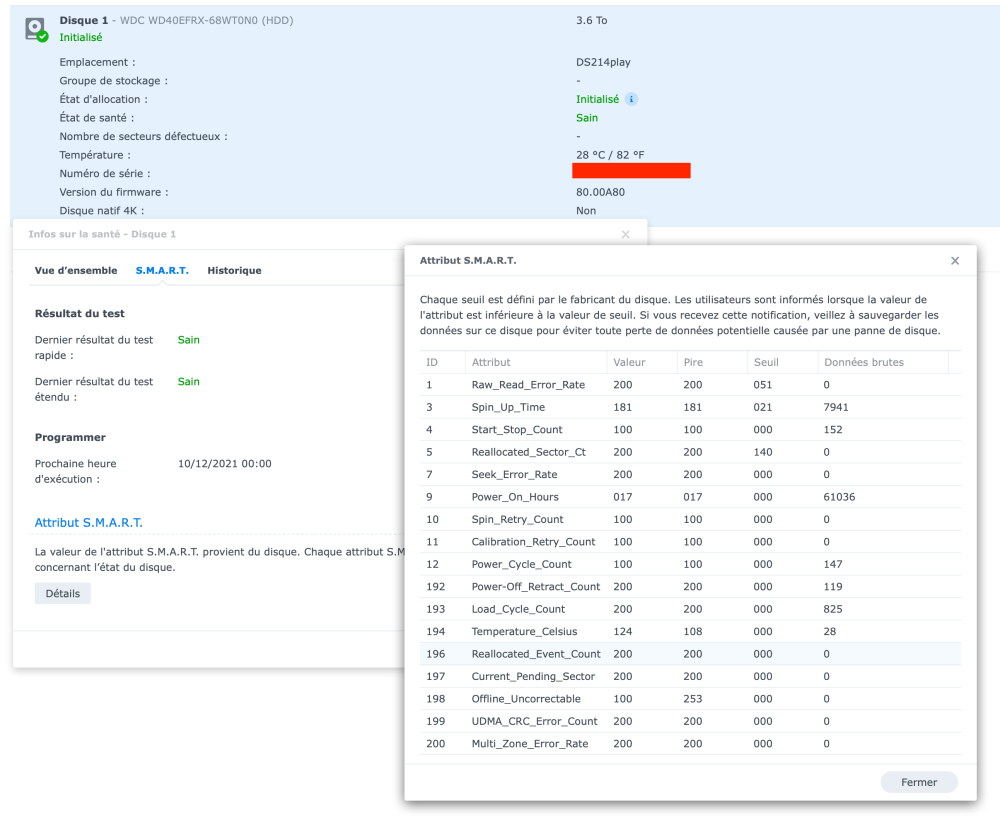
Task: Click the Disque 1 hard drive icon
Action: tap(35, 28)
